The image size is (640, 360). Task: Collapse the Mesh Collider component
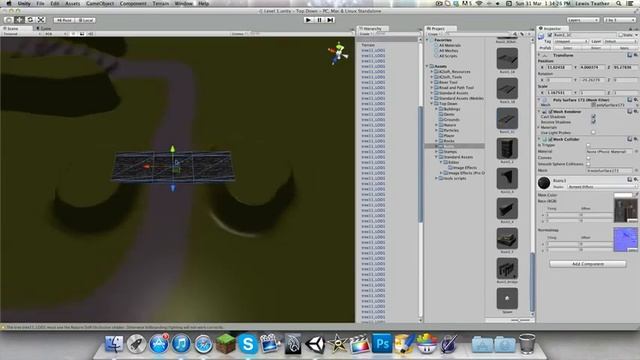coord(540,139)
